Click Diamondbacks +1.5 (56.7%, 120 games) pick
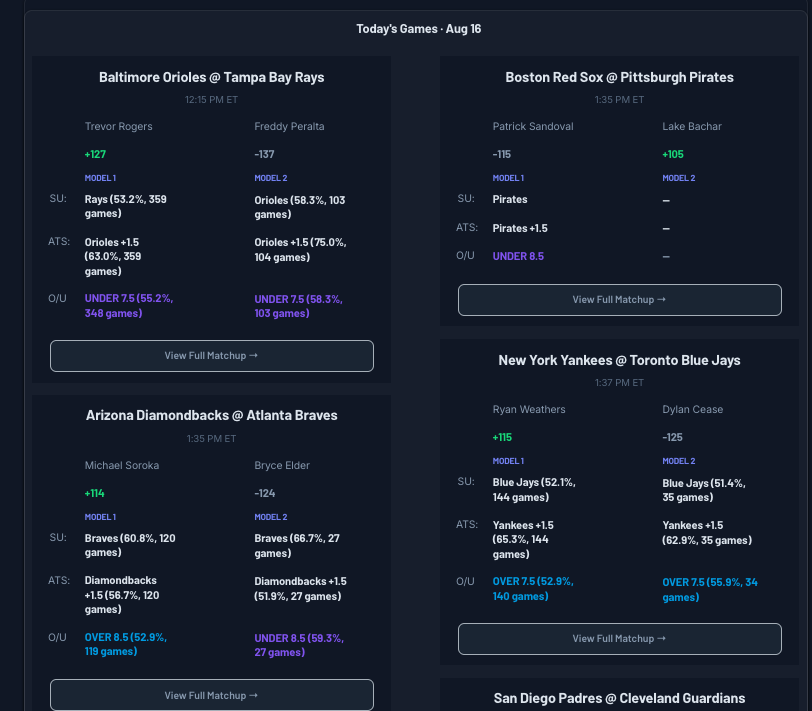The height and width of the screenshot is (711, 812). (122, 595)
